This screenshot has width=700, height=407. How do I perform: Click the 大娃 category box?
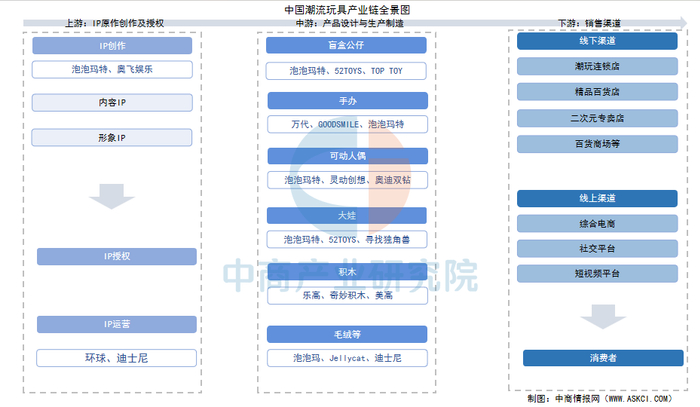coord(347,216)
